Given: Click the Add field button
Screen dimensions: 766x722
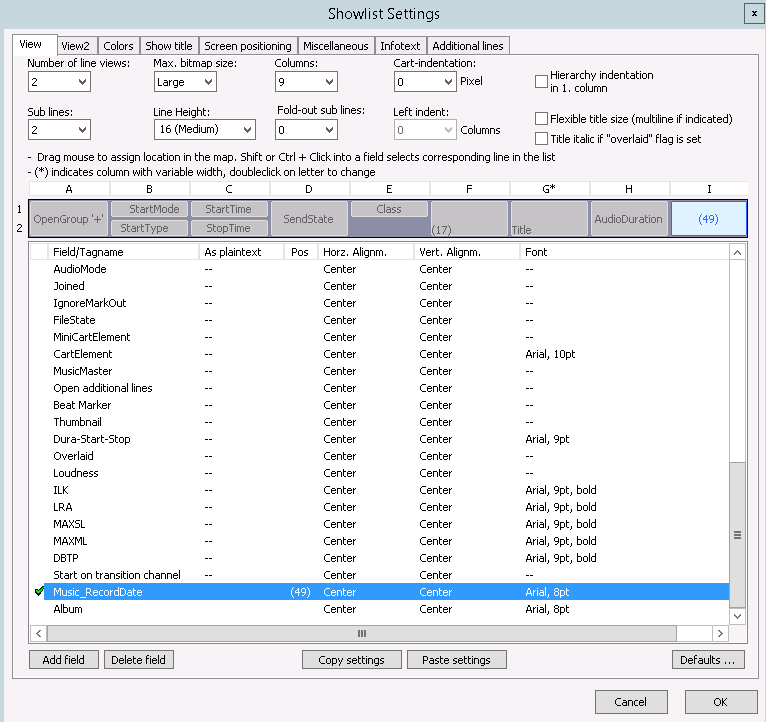Looking at the screenshot, I should point(64,660).
